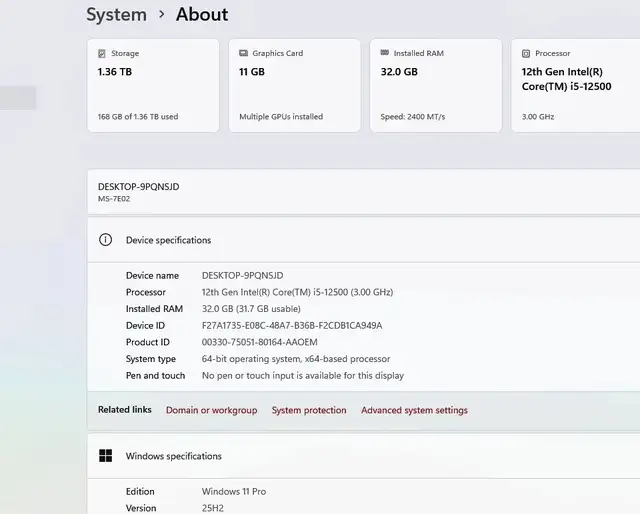Screen dimensions: 640x514
Task: Open the Installed RAM 32.0 GB card
Action: (436, 86)
